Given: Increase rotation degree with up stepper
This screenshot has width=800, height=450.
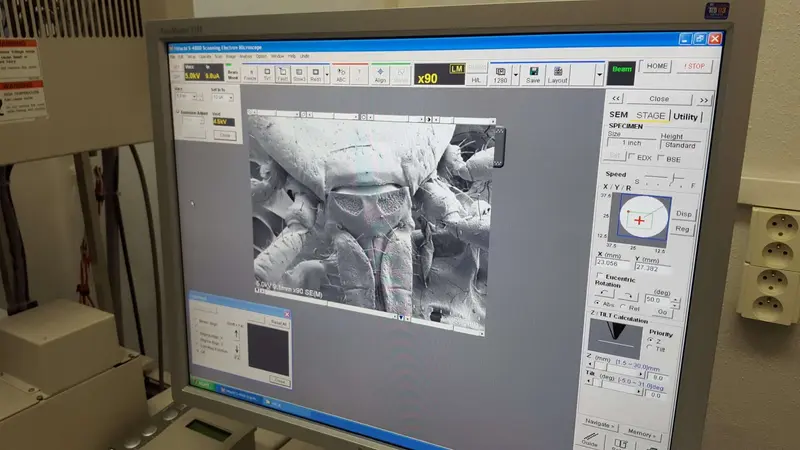Looking at the screenshot, I should [x=676, y=299].
